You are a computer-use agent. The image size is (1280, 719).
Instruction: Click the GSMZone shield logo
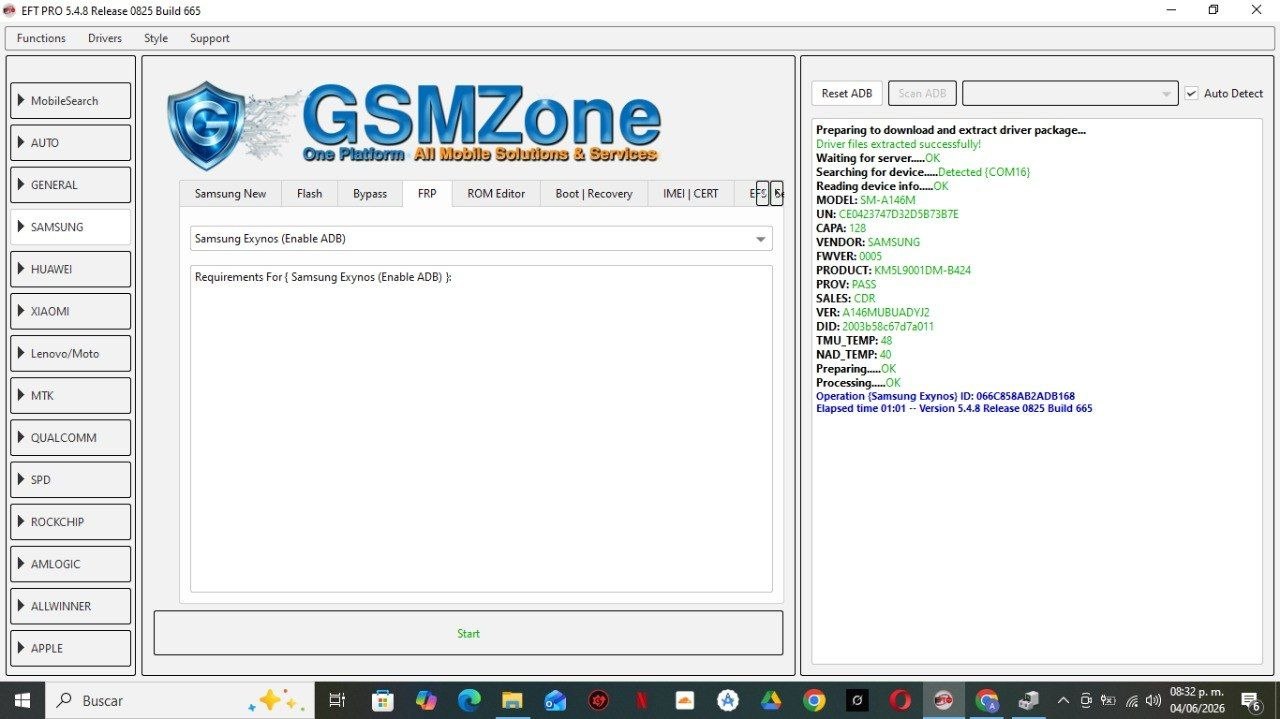(x=206, y=125)
